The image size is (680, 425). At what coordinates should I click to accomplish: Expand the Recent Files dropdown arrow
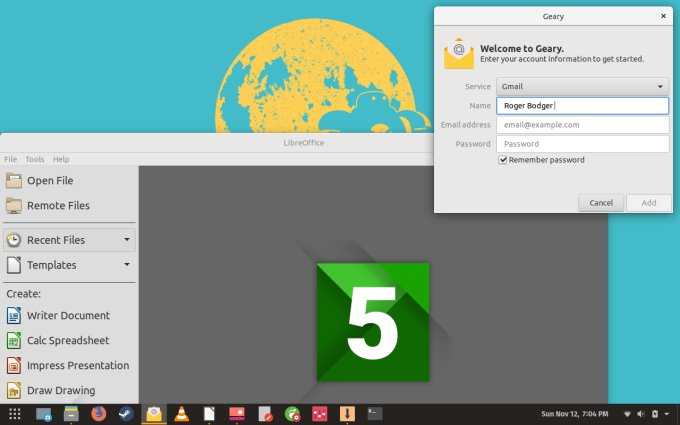pos(127,240)
